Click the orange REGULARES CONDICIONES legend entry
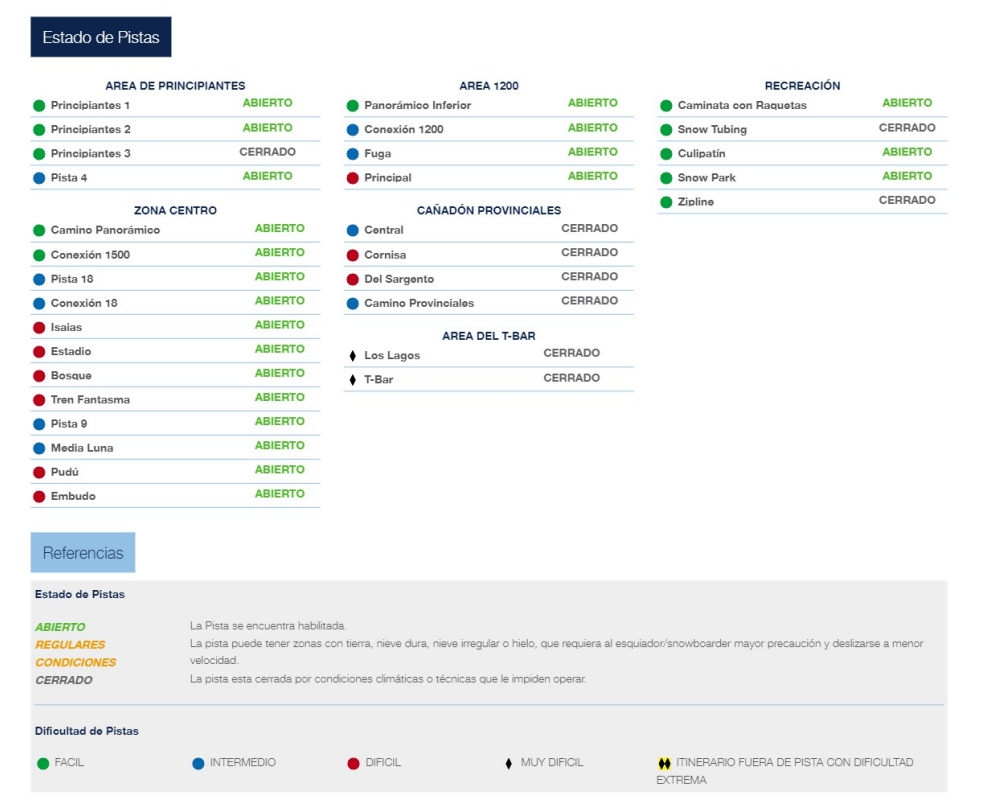 pyautogui.click(x=76, y=653)
